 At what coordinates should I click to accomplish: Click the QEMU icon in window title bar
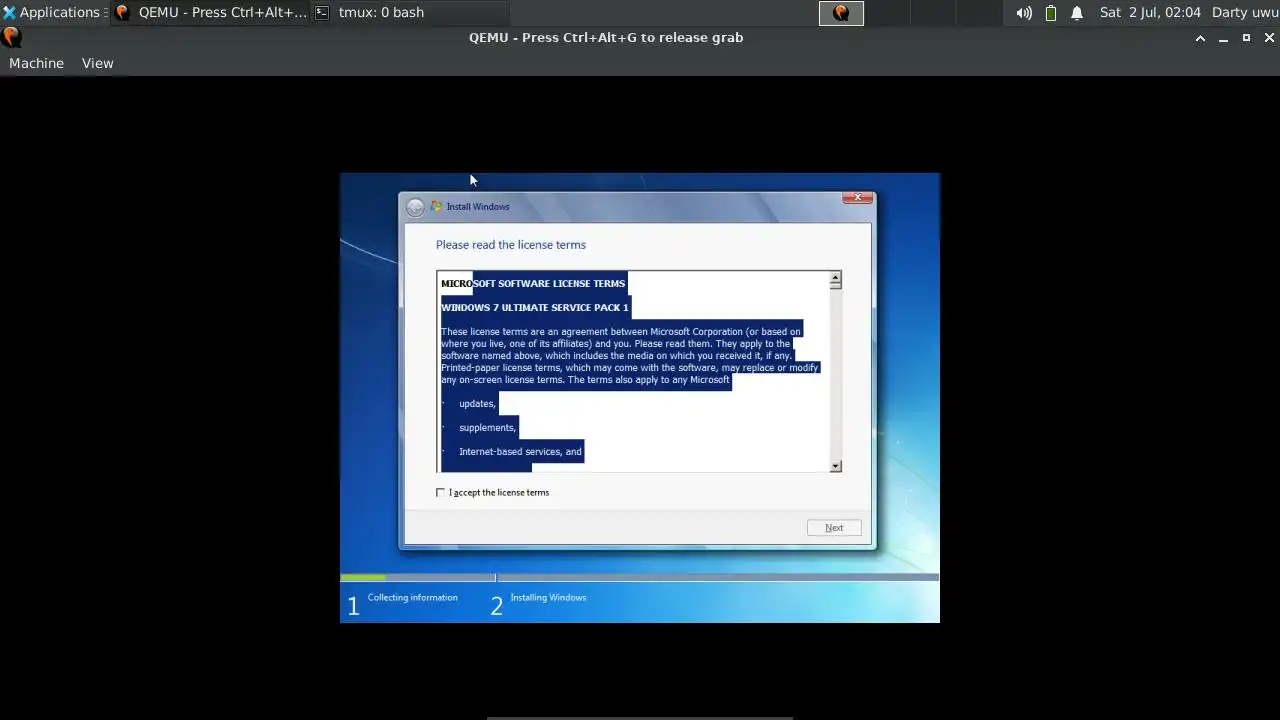[x=11, y=37]
